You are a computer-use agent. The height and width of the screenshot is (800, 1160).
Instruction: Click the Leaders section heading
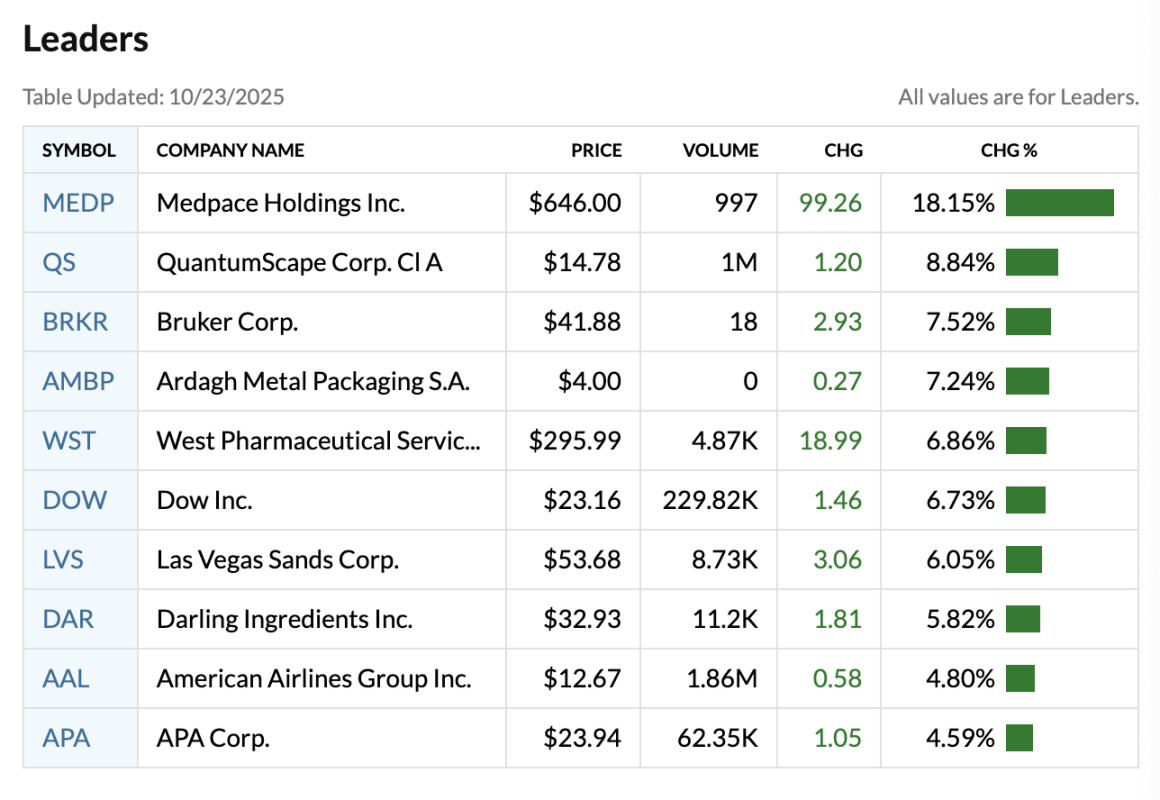click(x=86, y=39)
